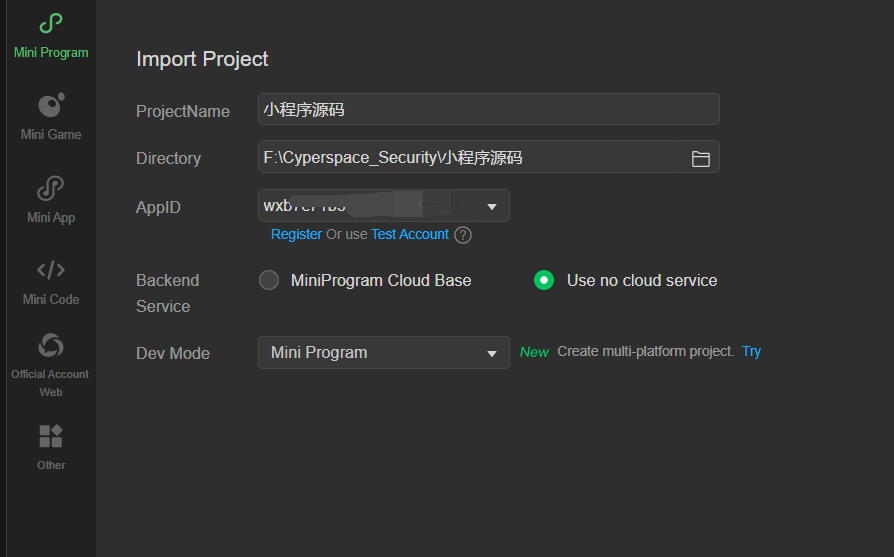Click the Register link
Image resolution: width=894 pixels, height=557 pixels.
pos(296,234)
